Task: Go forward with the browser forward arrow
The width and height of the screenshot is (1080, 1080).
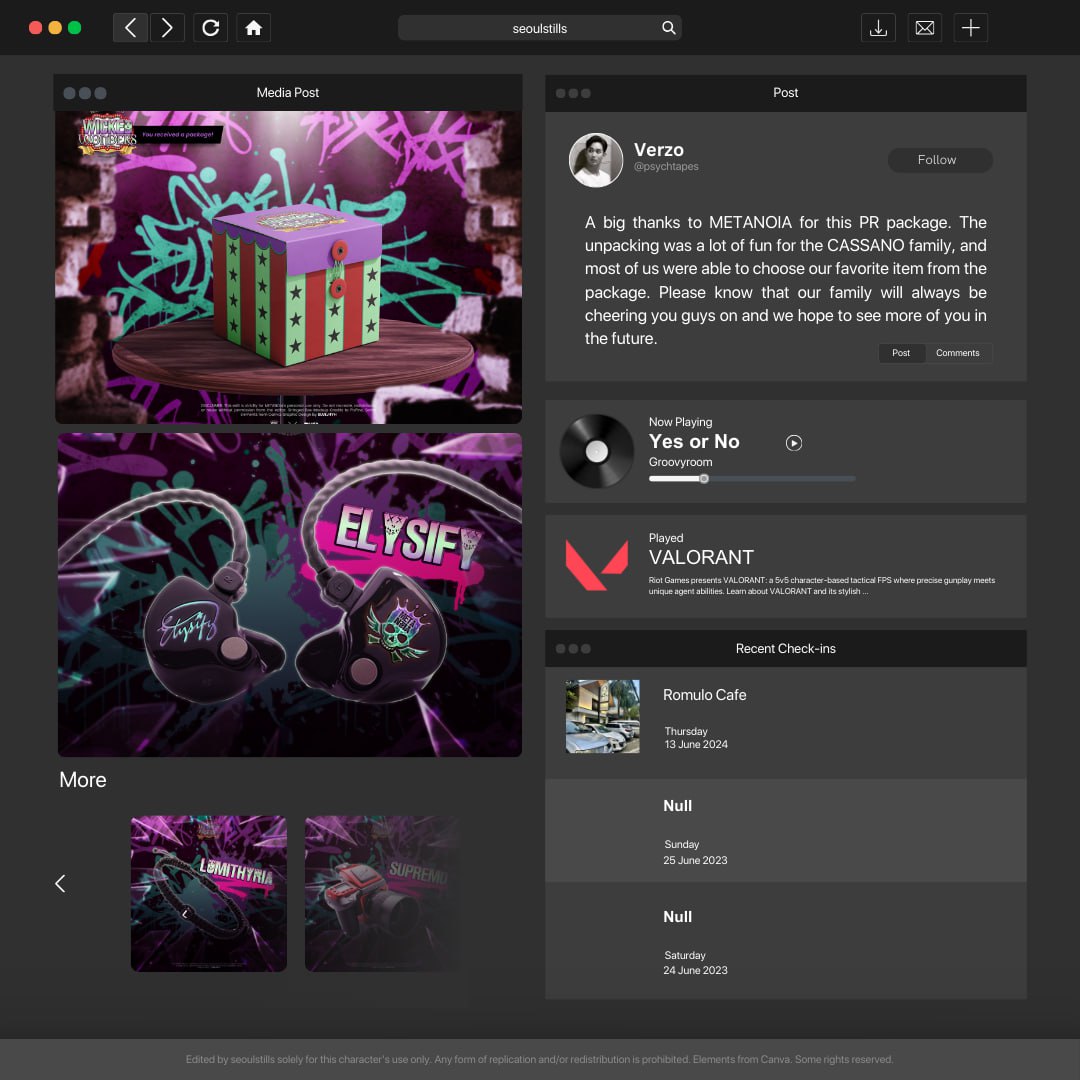Action: 167,28
